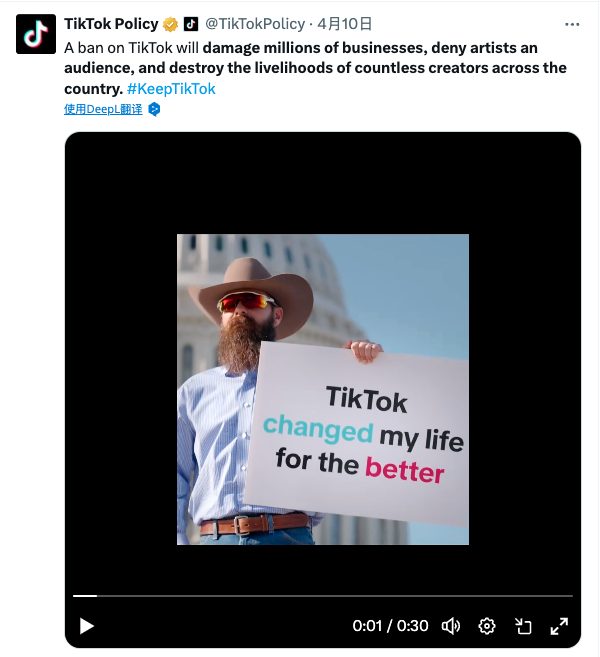Click the small TikTok affiliation badge
The height and width of the screenshot is (657, 600).
pyautogui.click(x=191, y=24)
